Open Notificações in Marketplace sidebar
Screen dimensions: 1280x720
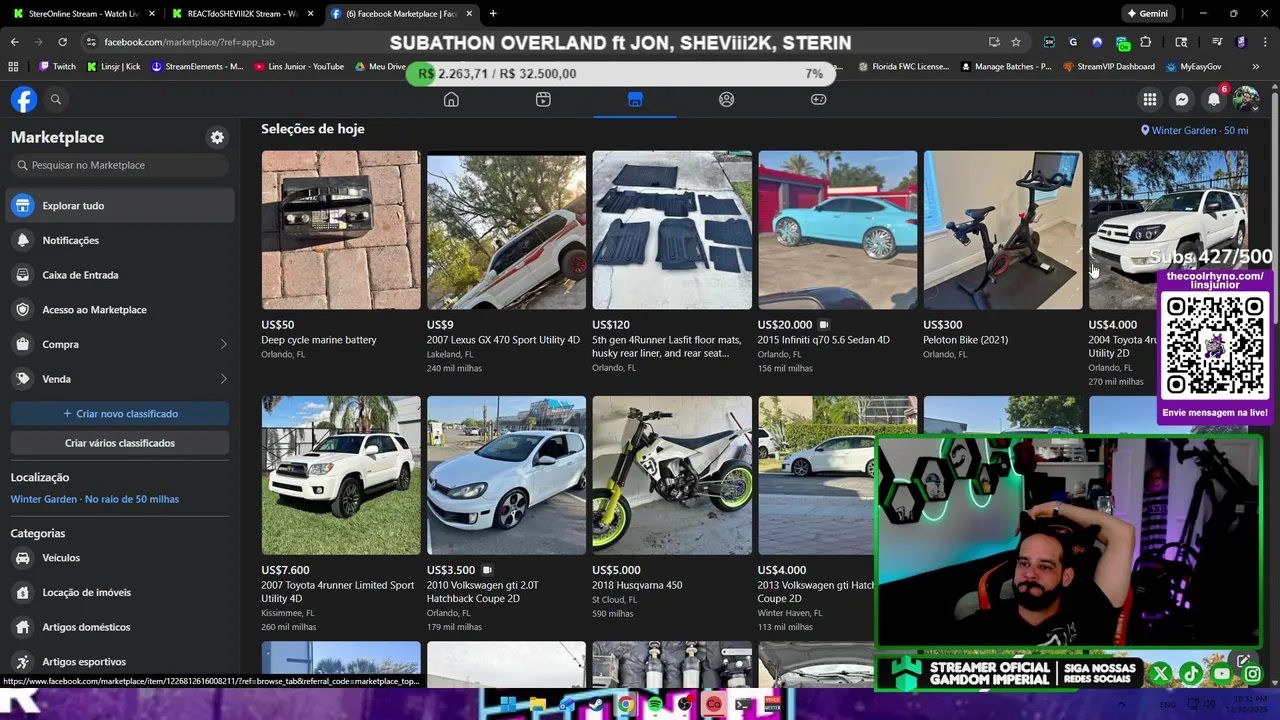click(120, 240)
